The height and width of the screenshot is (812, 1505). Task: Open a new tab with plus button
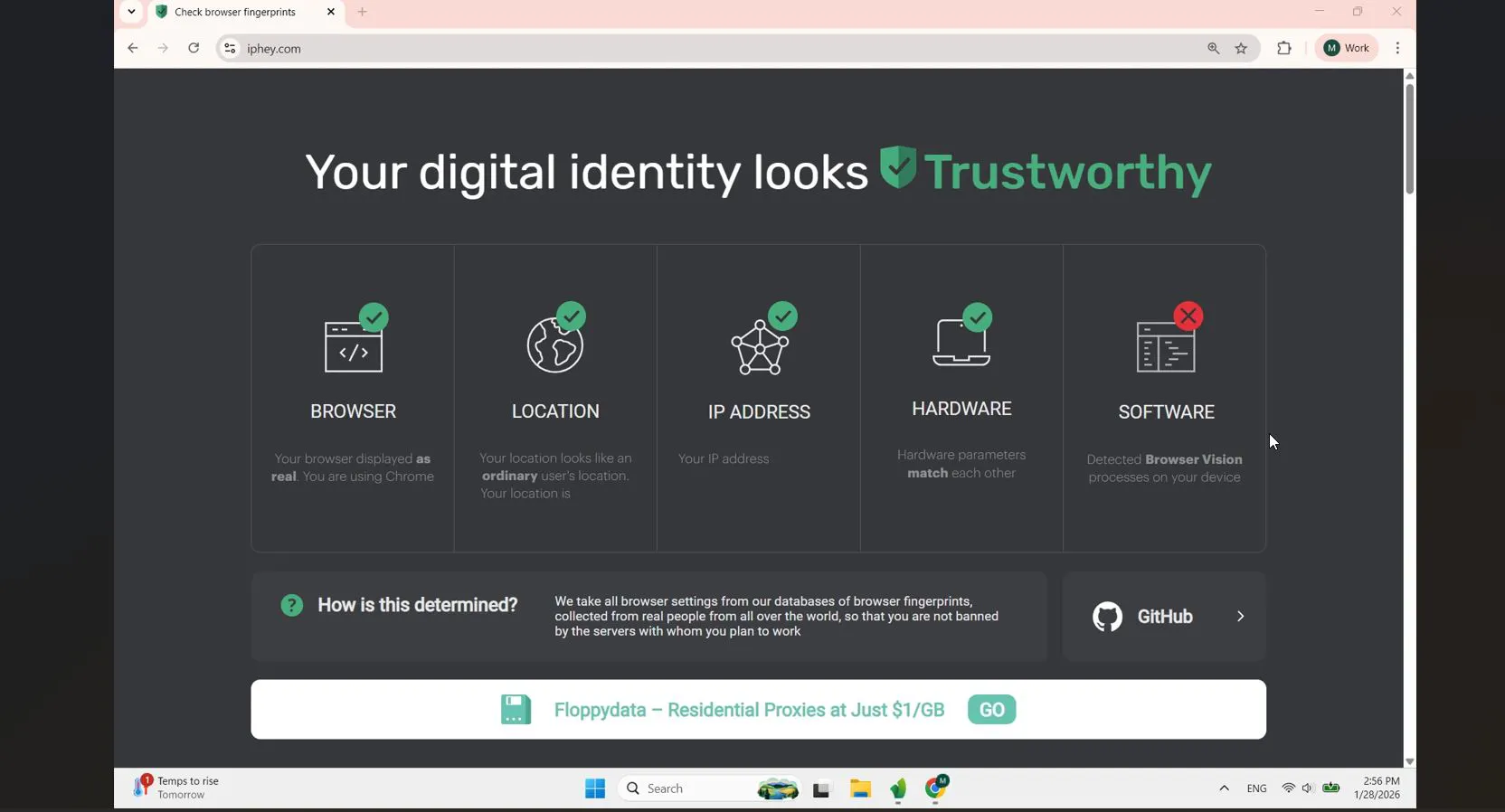(363, 13)
